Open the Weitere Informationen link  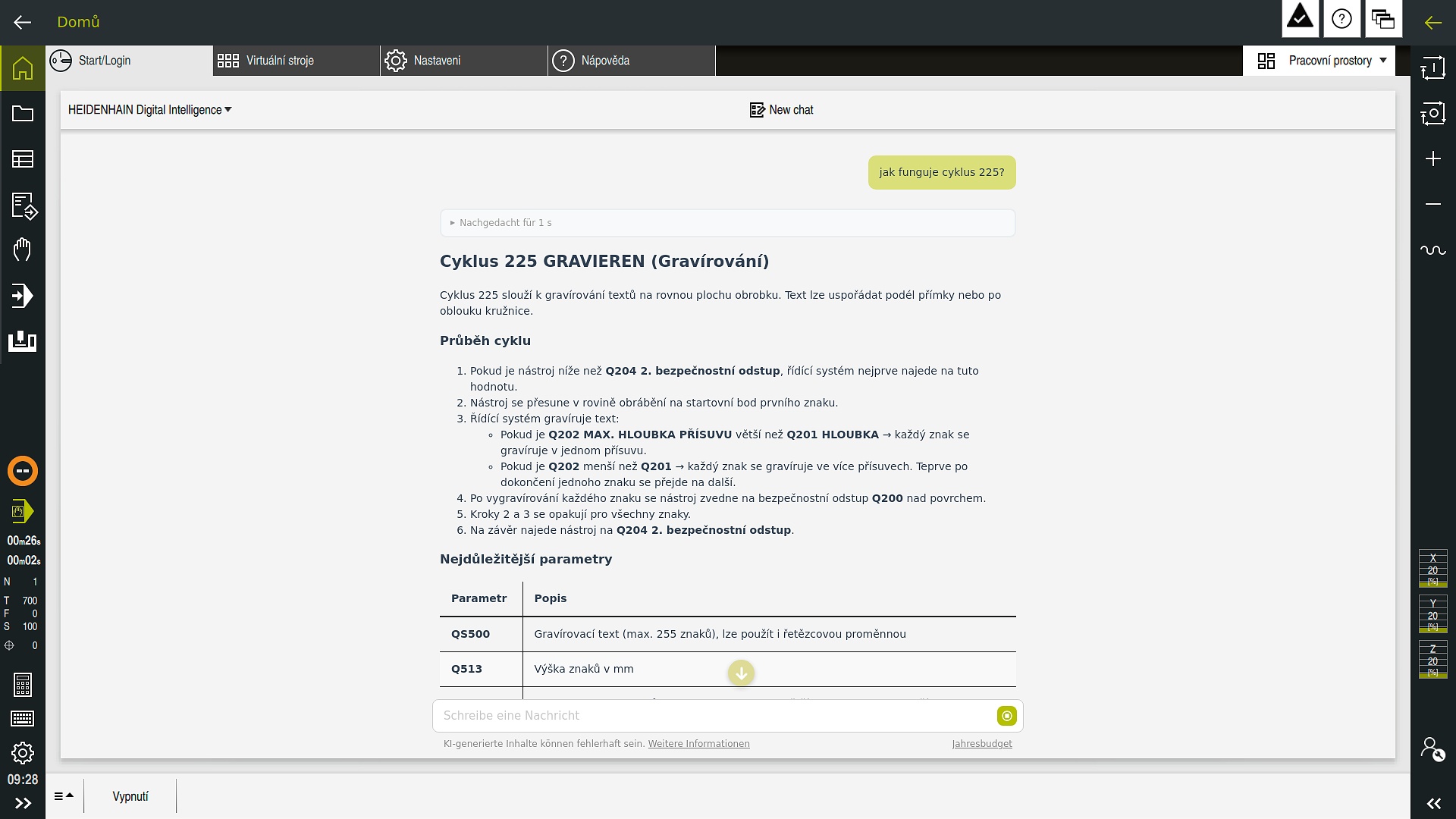(698, 744)
